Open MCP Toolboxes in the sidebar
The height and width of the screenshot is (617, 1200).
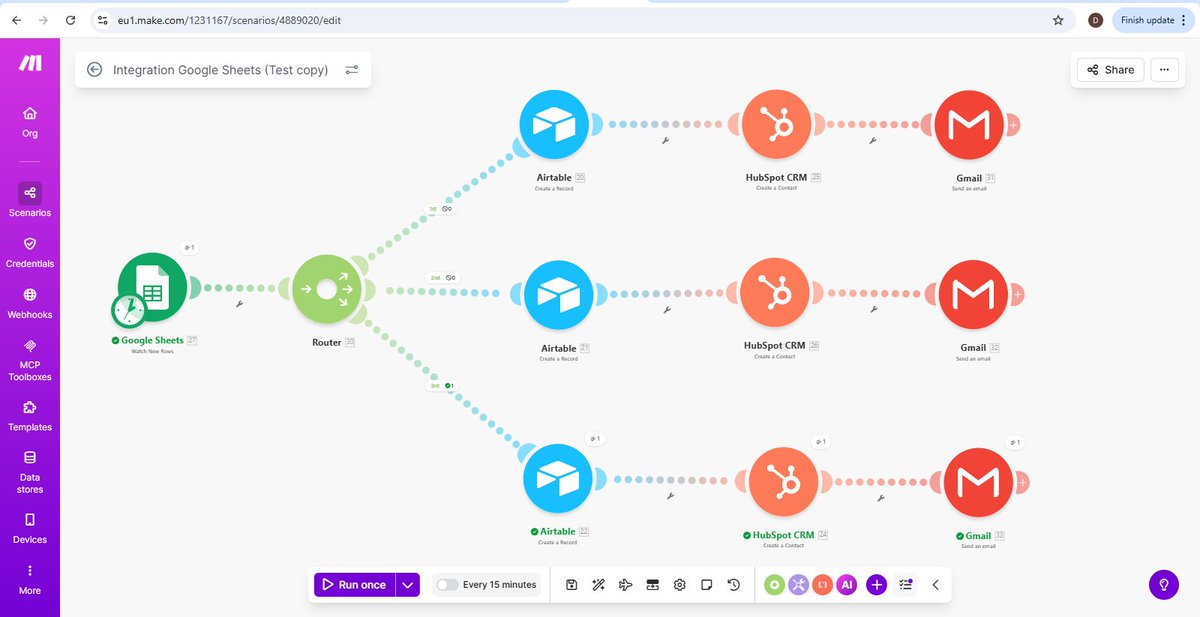[30, 359]
